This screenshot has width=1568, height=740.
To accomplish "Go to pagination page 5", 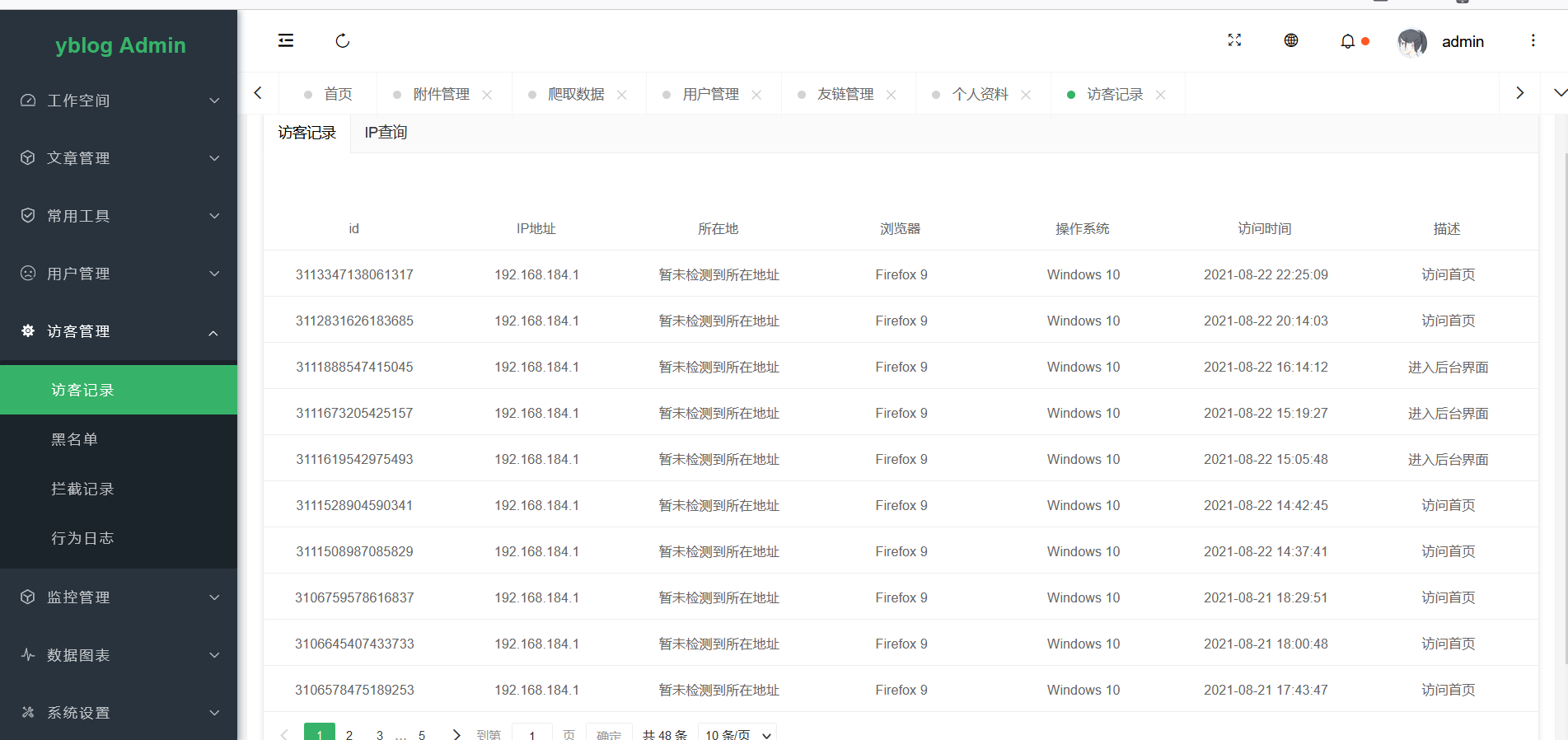I will point(422,734).
